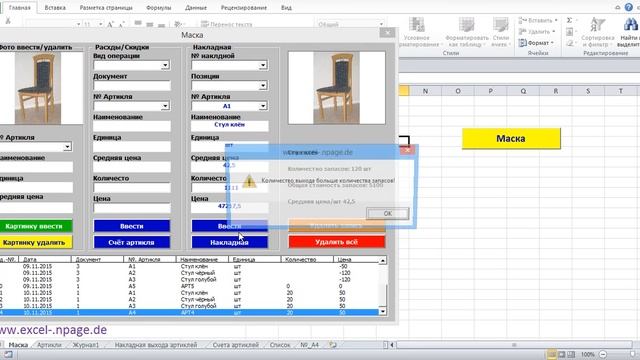Switch to Page Break Preview in status bar
Viewport: 640px width, 360px height.
pos(571,354)
